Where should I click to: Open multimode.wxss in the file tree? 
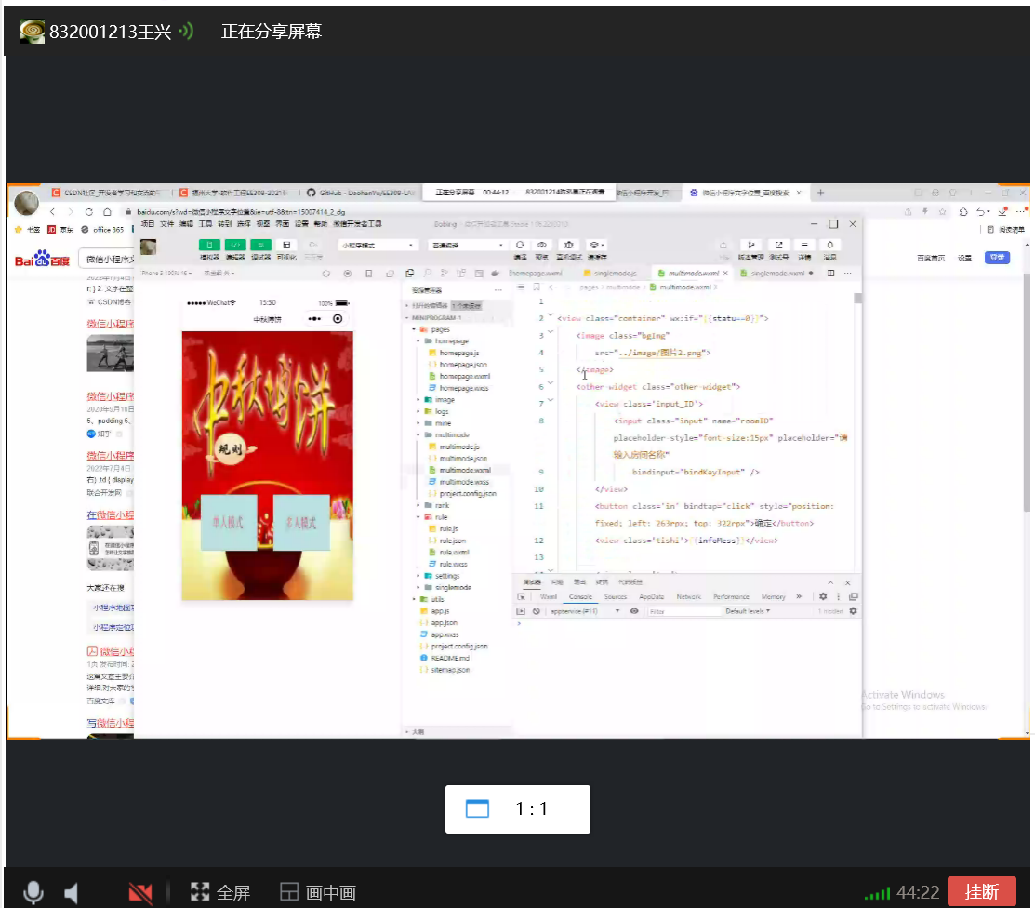point(459,482)
